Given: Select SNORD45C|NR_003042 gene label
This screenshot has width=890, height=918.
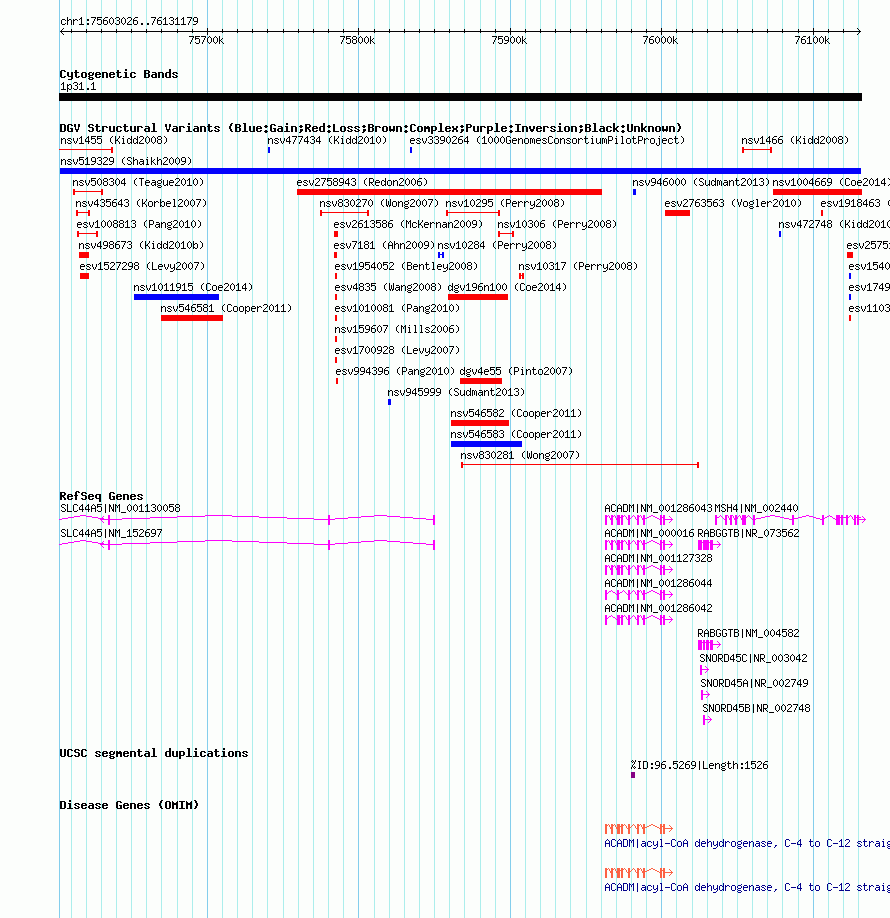Looking at the screenshot, I should 754,659.
